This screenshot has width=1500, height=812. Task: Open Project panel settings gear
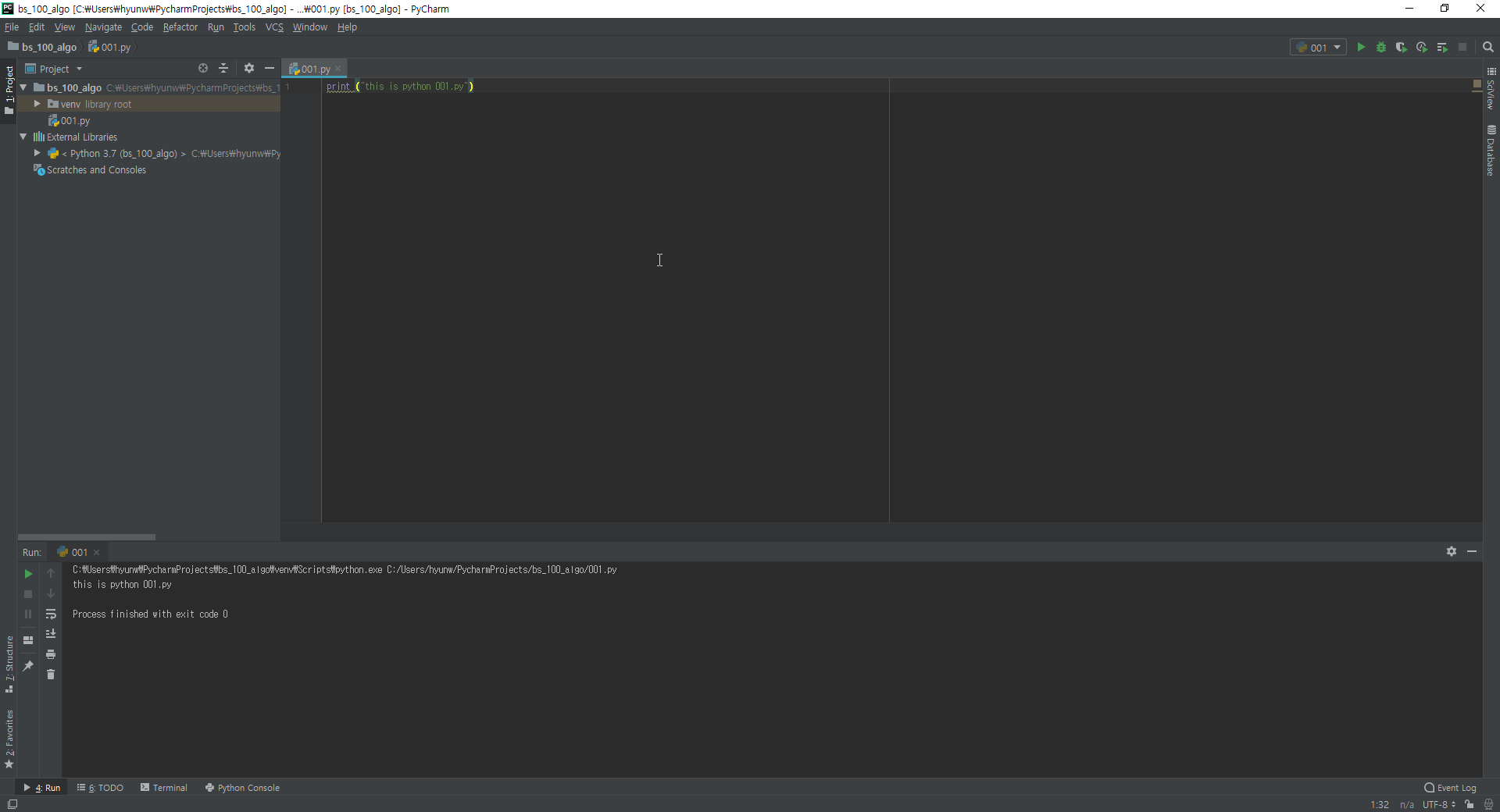249,69
